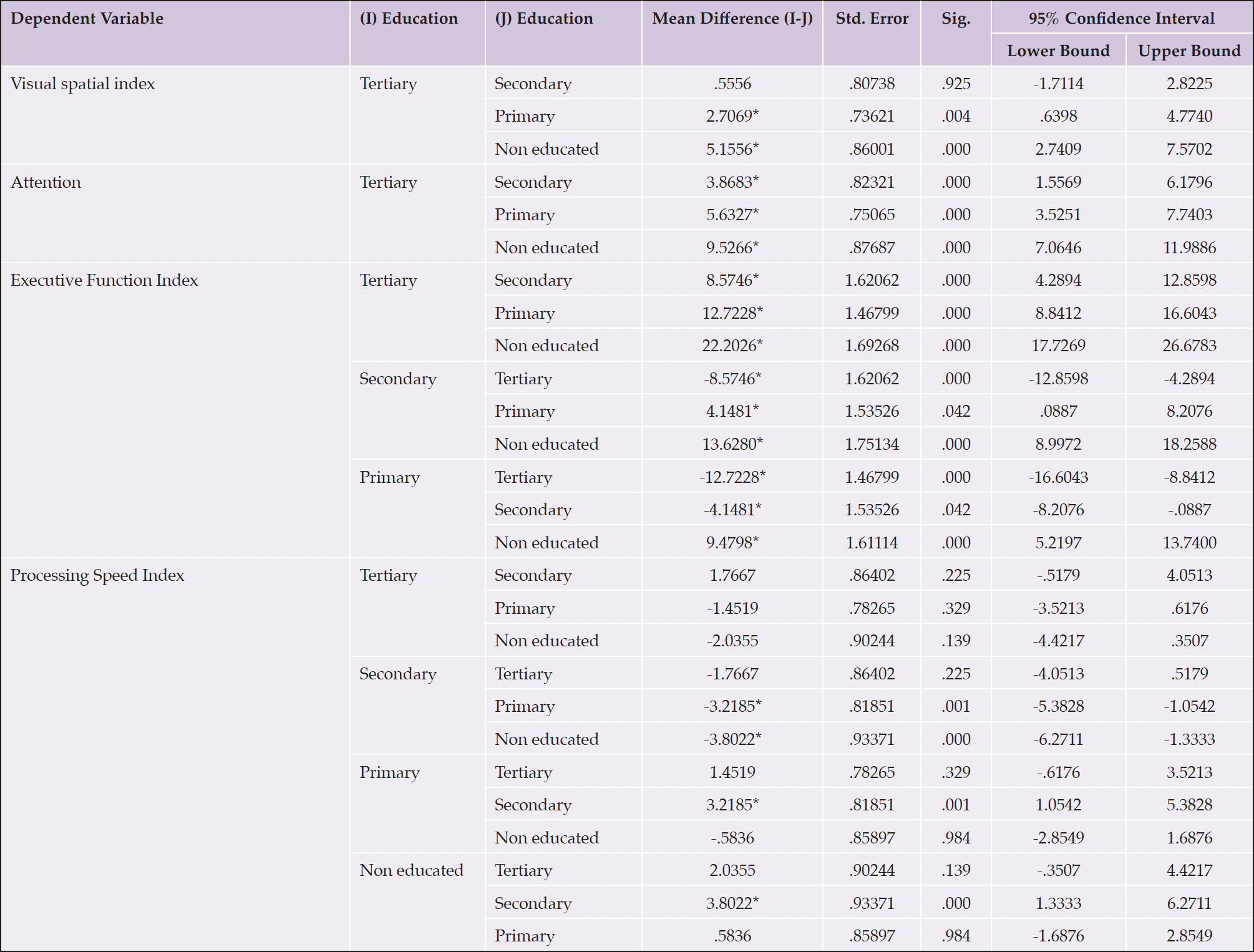Click the Dependent Variable column header
Viewport: 1254px width, 952px height.
coord(87,19)
